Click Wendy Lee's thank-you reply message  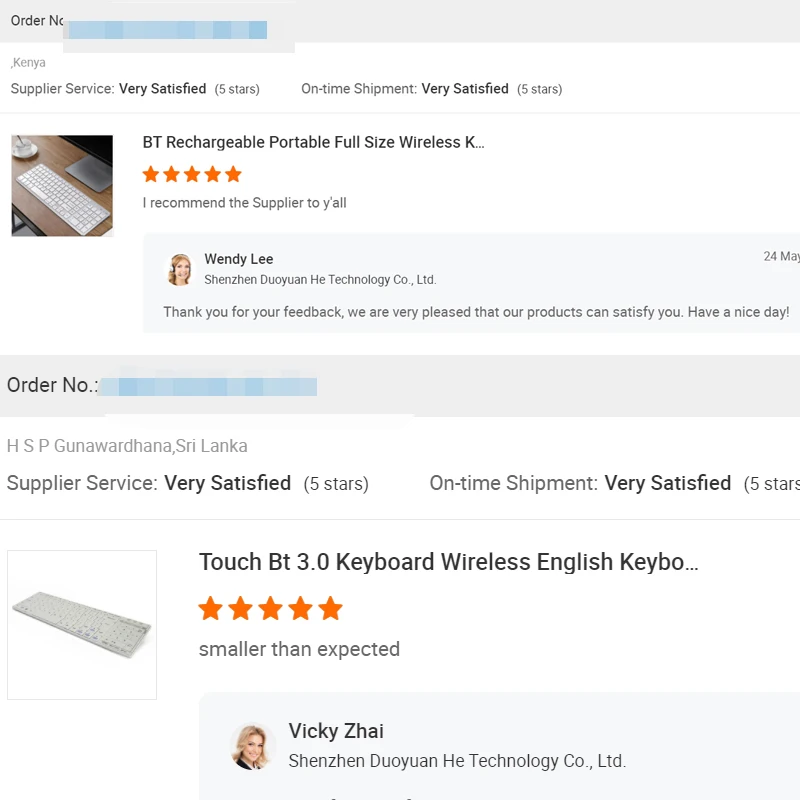(x=476, y=312)
